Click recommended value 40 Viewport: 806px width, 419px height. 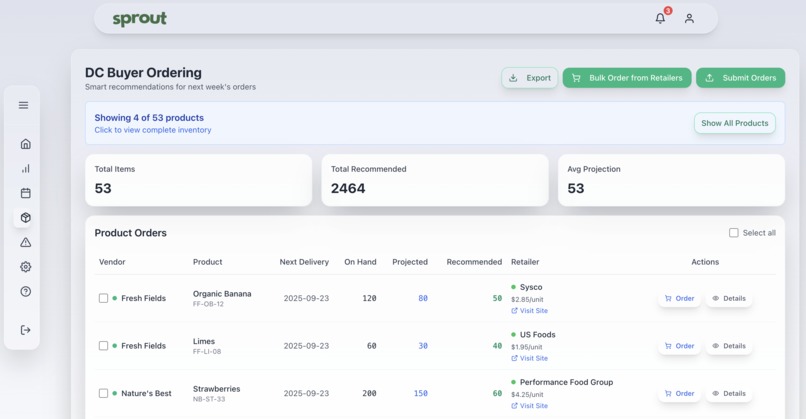pyautogui.click(x=497, y=346)
